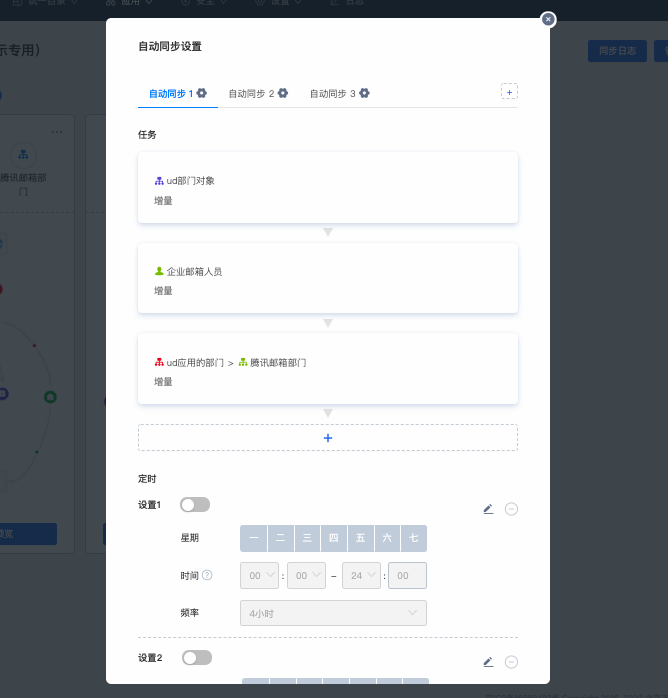Viewport: 668px width, 698px height.
Task: Open gear settings for 自动同步 3
Action: coord(364,93)
